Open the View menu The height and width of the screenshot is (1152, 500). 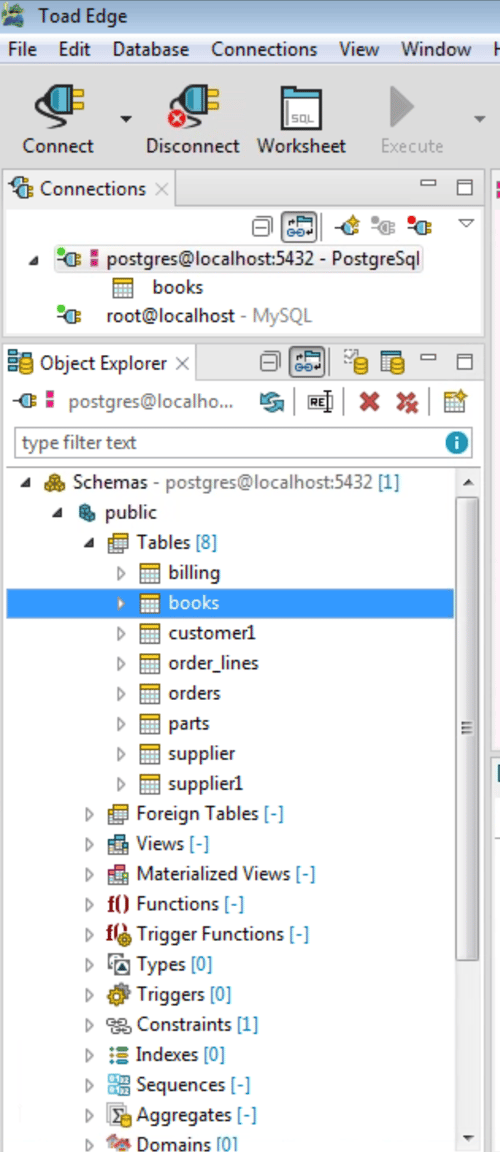[359, 50]
